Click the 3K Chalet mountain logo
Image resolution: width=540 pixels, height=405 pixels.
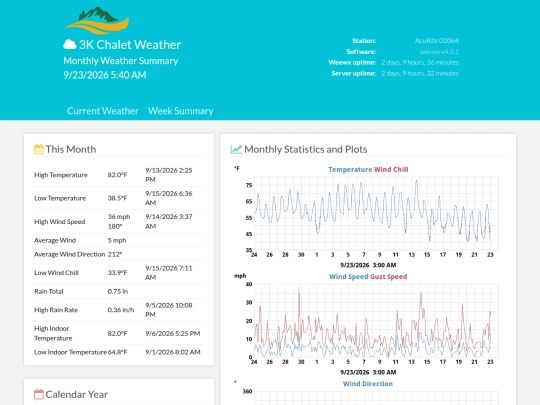tap(97, 20)
